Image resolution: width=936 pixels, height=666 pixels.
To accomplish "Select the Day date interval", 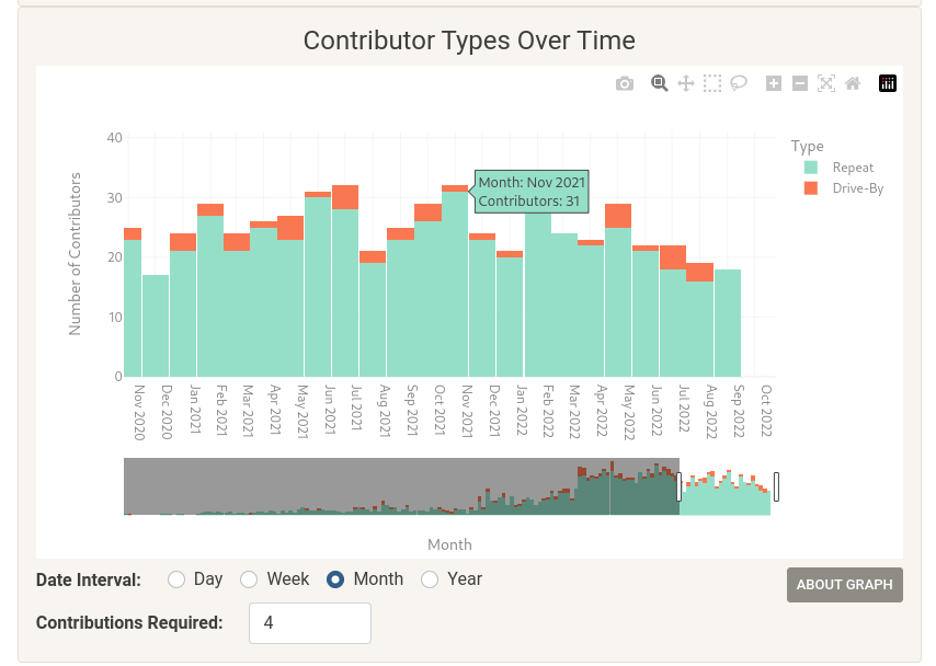I will point(177,578).
